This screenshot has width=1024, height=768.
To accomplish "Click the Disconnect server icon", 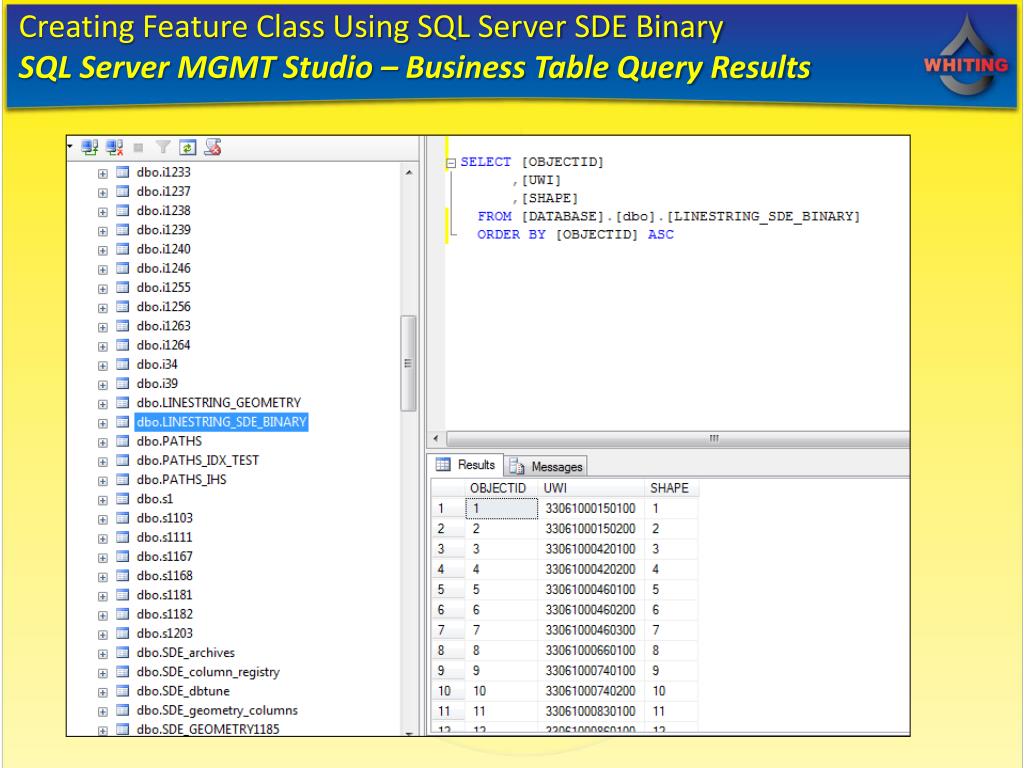I will tap(114, 148).
